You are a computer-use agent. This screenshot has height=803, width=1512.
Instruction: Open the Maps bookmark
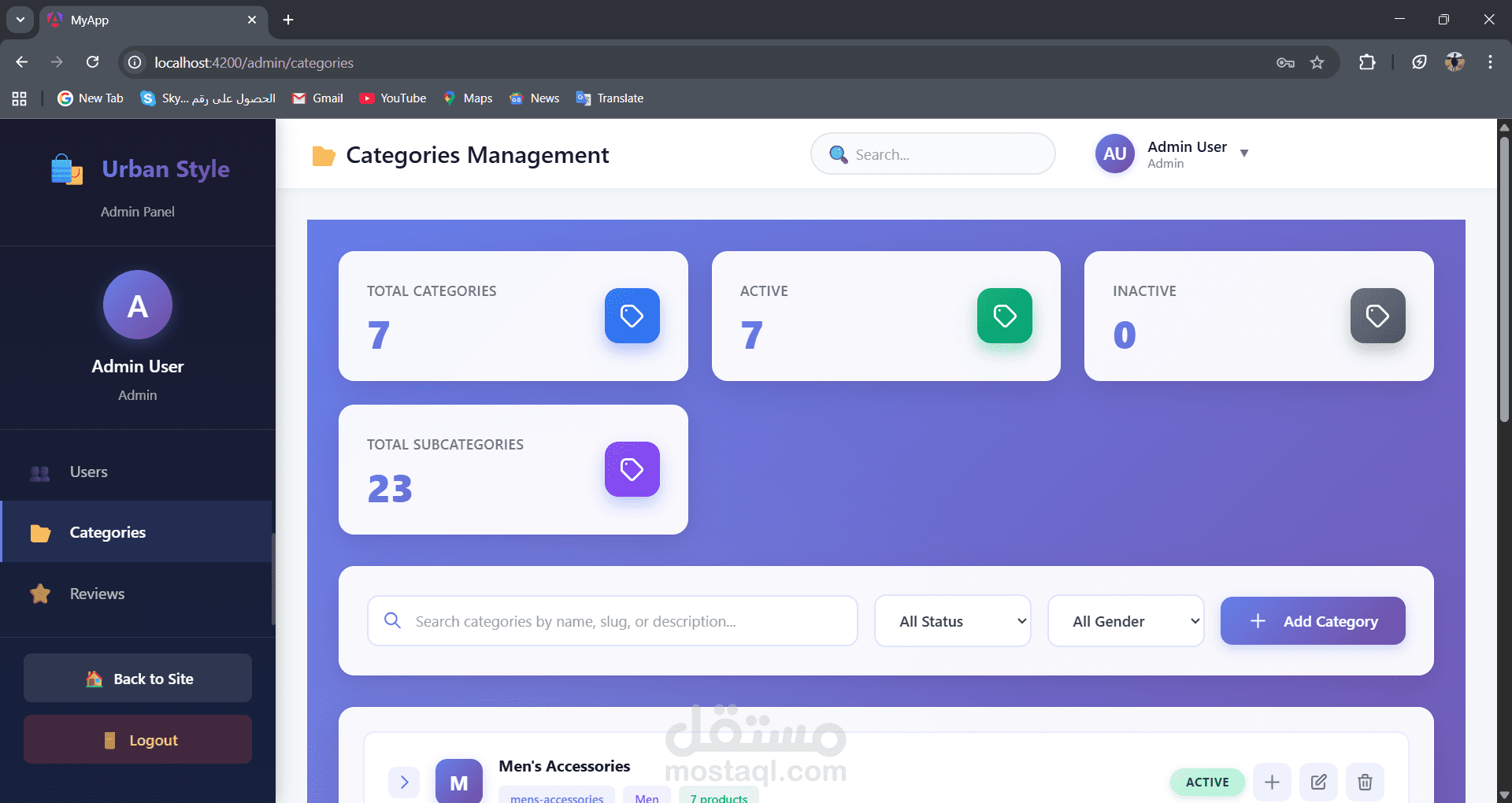point(468,98)
